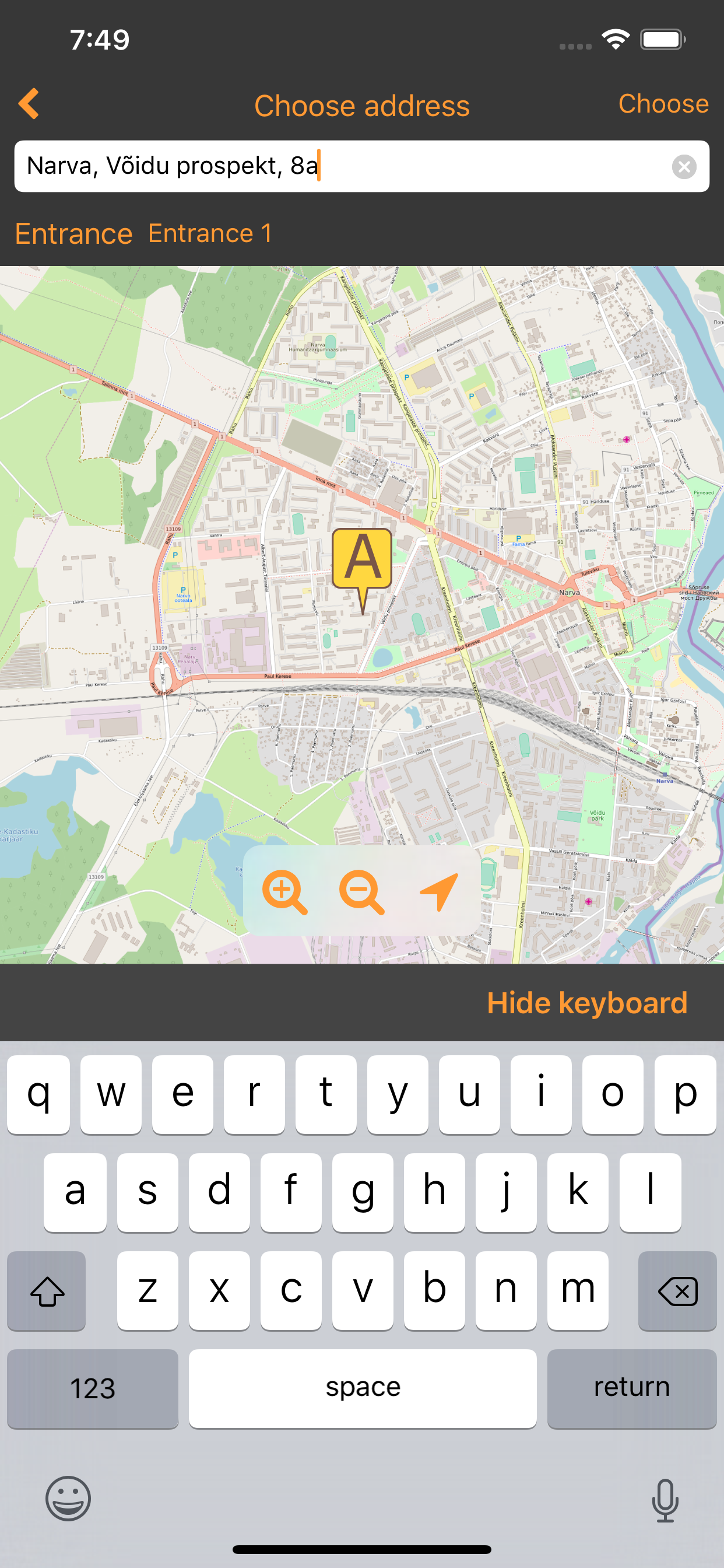Tap the orange back chevron
Screen dimensions: 724x1568
[x=29, y=103]
